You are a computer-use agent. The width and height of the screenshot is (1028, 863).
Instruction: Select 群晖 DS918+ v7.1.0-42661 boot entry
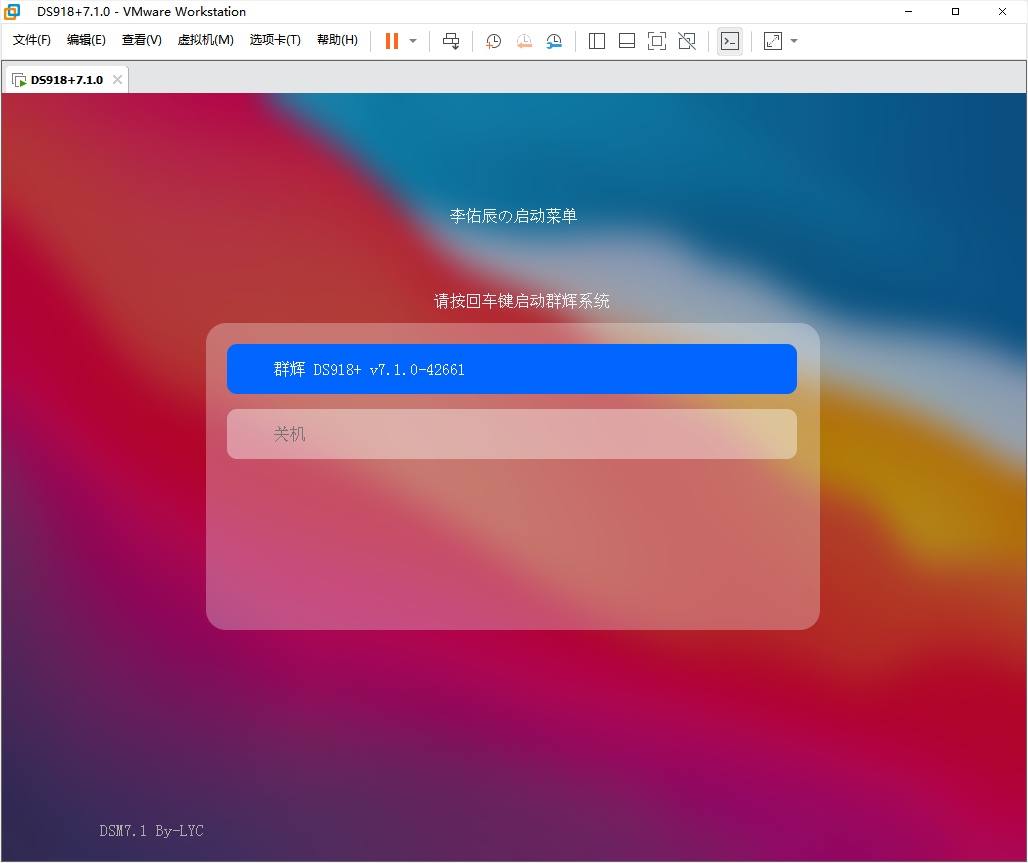click(511, 369)
